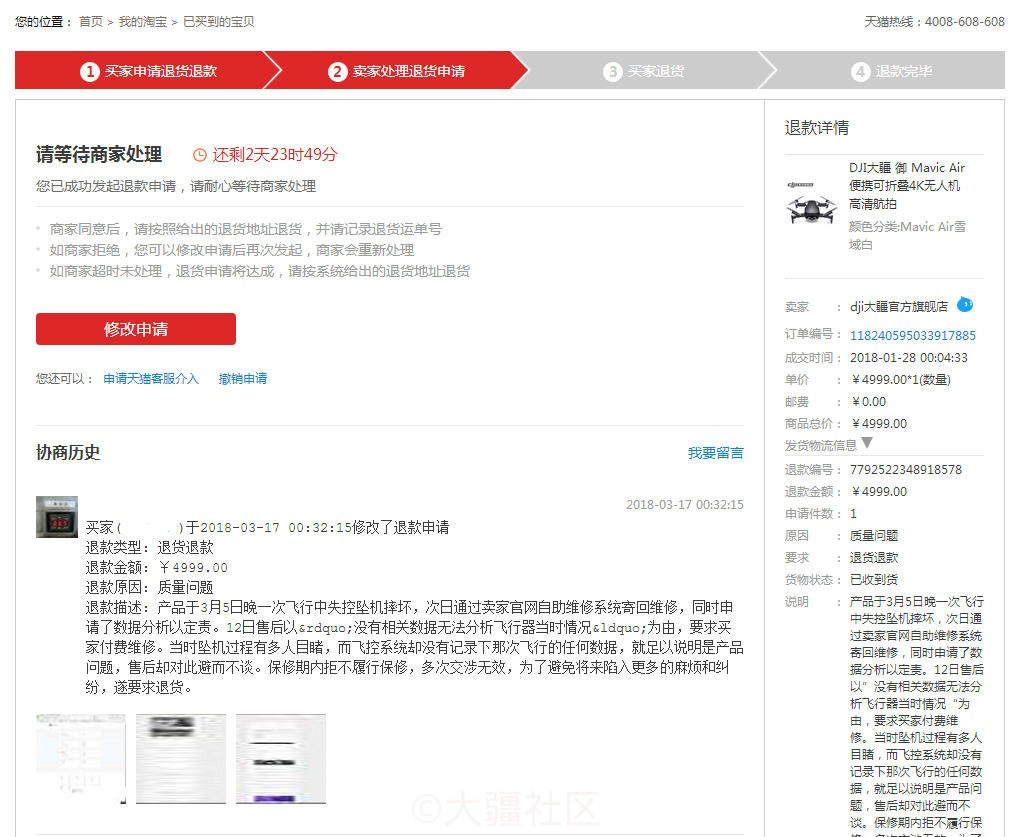
Task: Click the 退款详情 panel heading
Action: [816, 128]
